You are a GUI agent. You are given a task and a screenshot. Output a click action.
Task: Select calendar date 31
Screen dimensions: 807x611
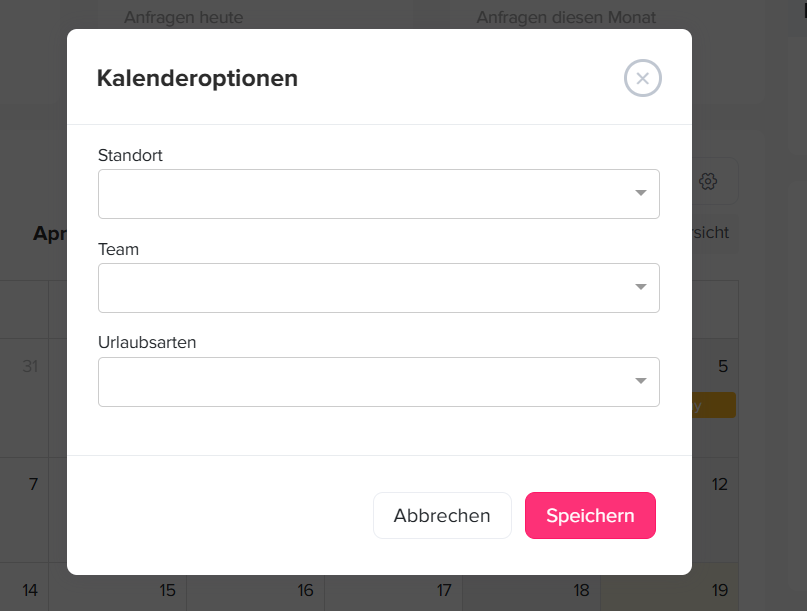click(30, 366)
